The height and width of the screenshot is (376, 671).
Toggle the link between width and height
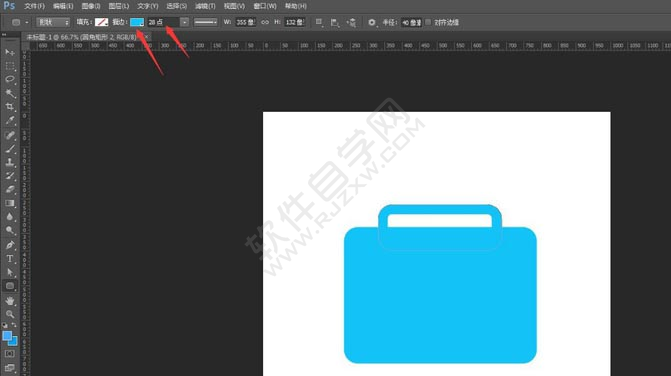(265, 22)
